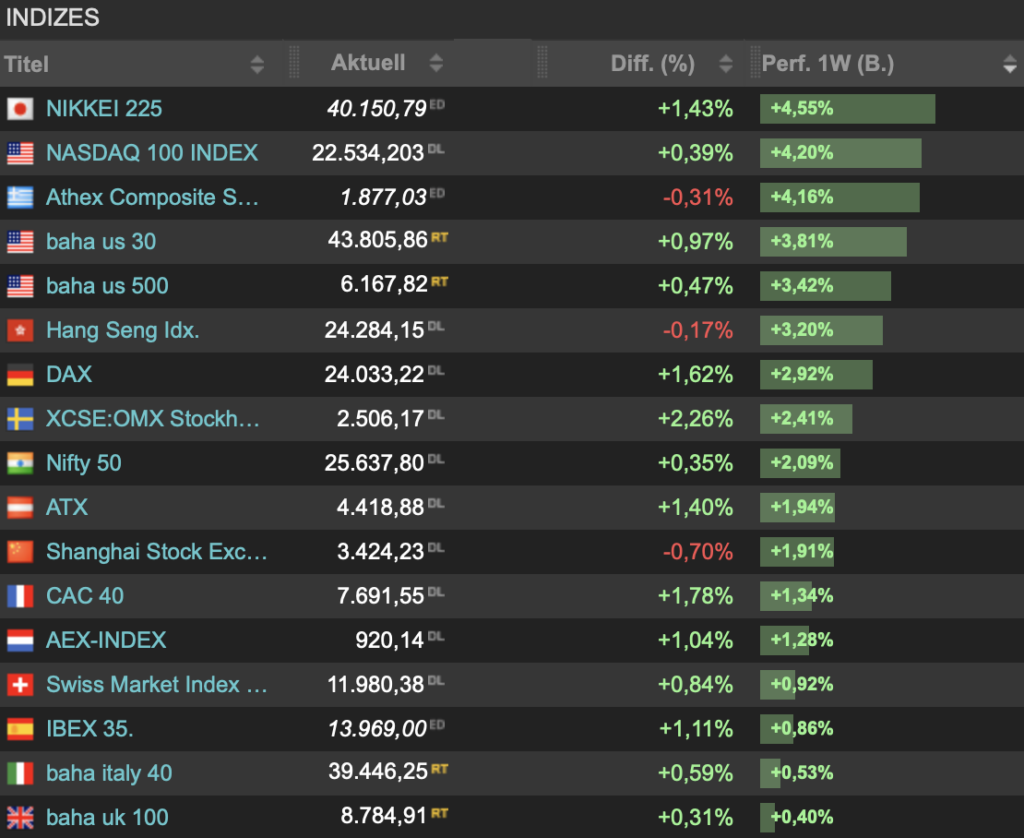
Task: Grab the column grip left of Perf. 1W
Action: coord(754,63)
